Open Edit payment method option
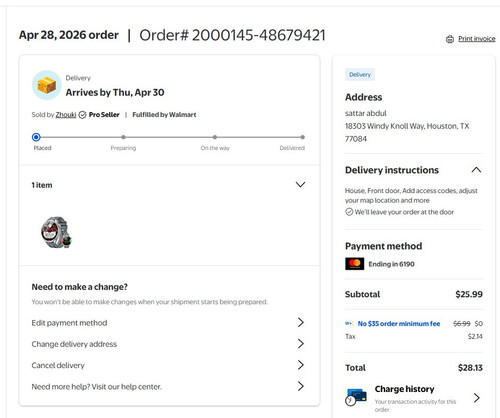This screenshot has height=418, width=500. click(168, 323)
